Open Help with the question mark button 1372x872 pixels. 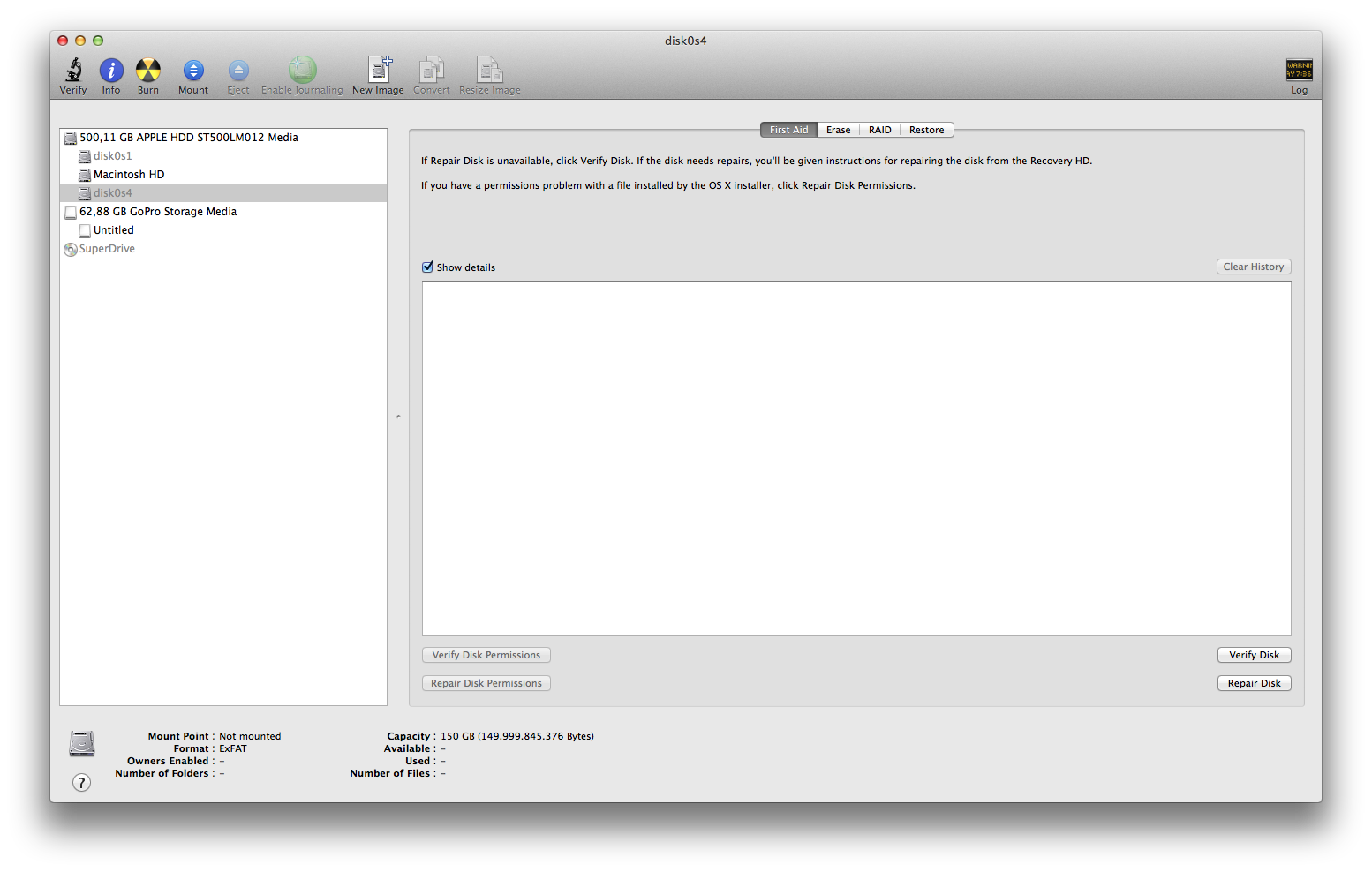pos(81,783)
